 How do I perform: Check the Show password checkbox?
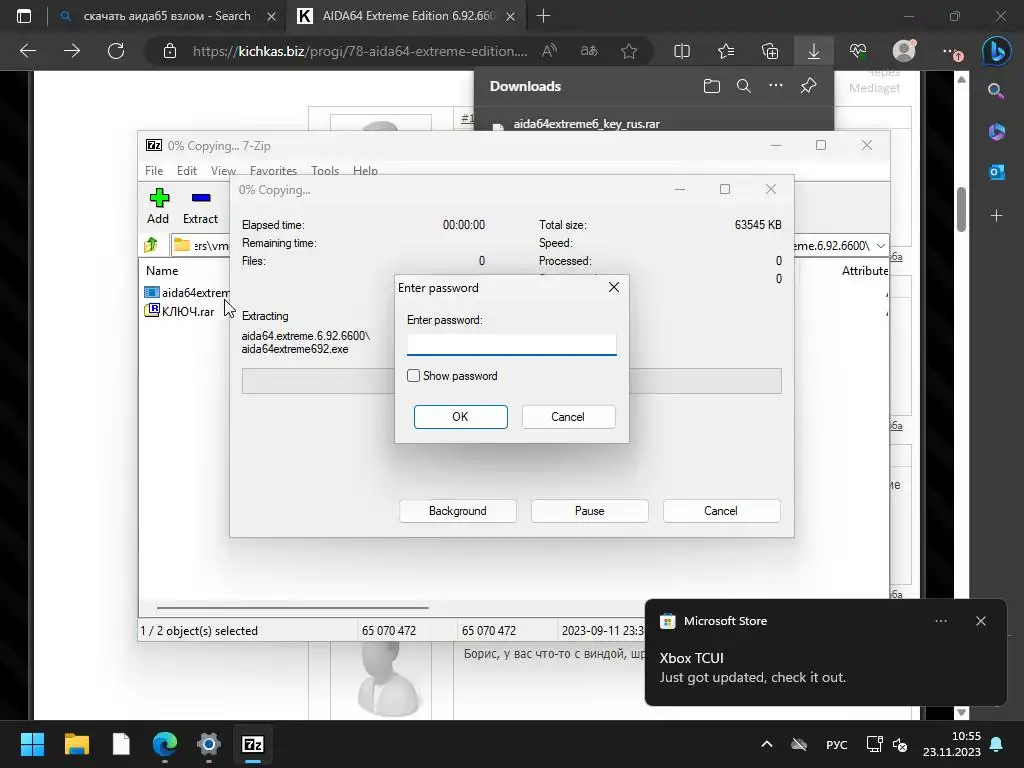tap(413, 376)
